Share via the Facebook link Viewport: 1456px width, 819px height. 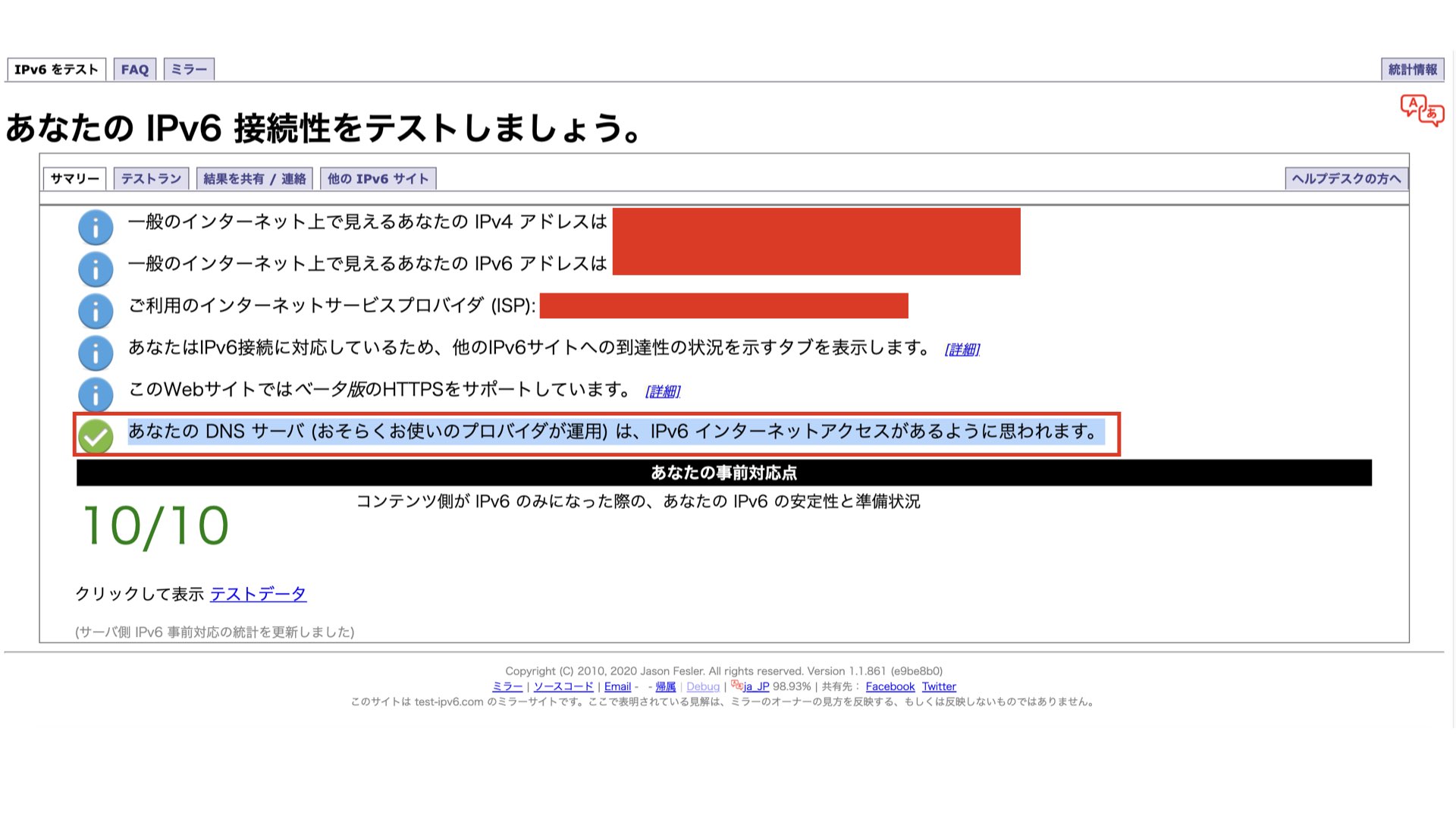890,686
